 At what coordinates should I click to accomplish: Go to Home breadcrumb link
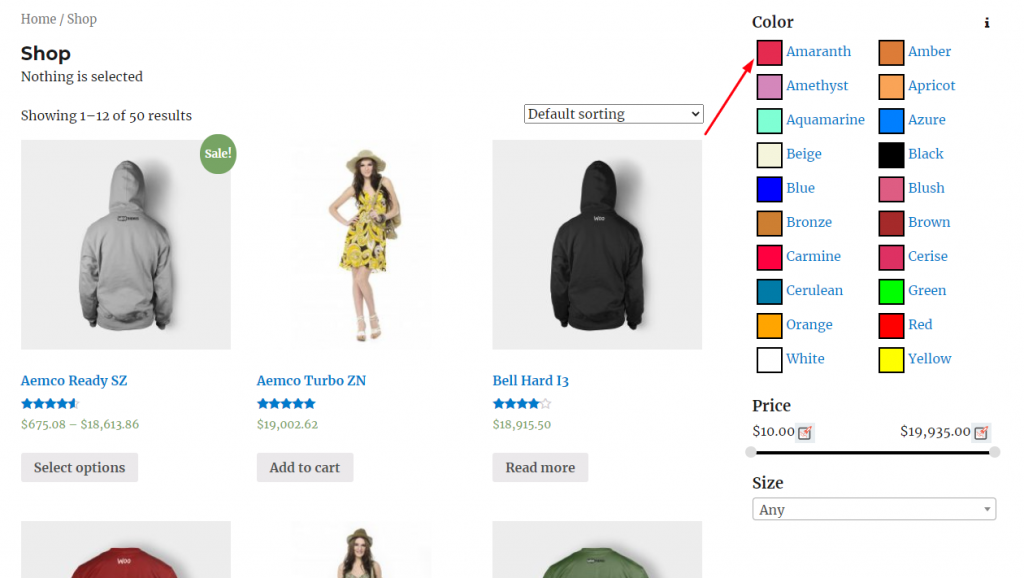pyautogui.click(x=38, y=19)
